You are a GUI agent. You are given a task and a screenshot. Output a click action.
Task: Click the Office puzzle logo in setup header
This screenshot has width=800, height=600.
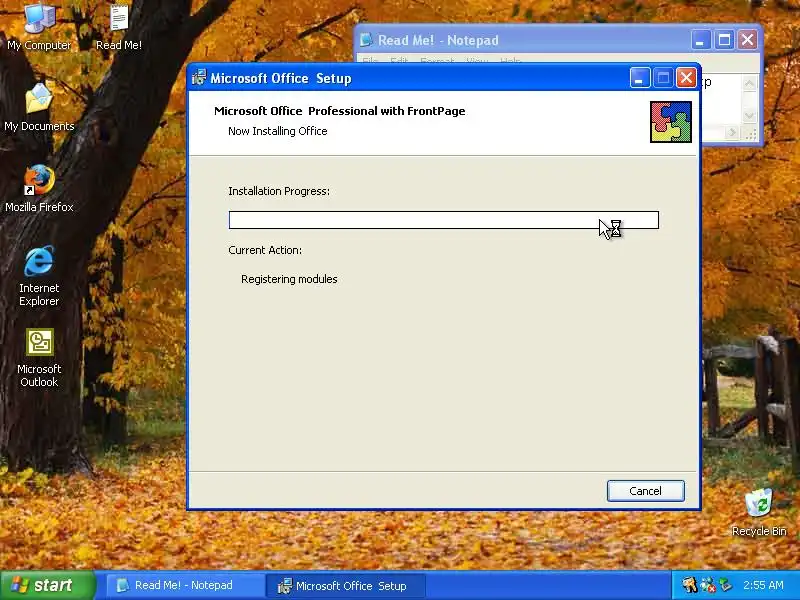(x=671, y=122)
